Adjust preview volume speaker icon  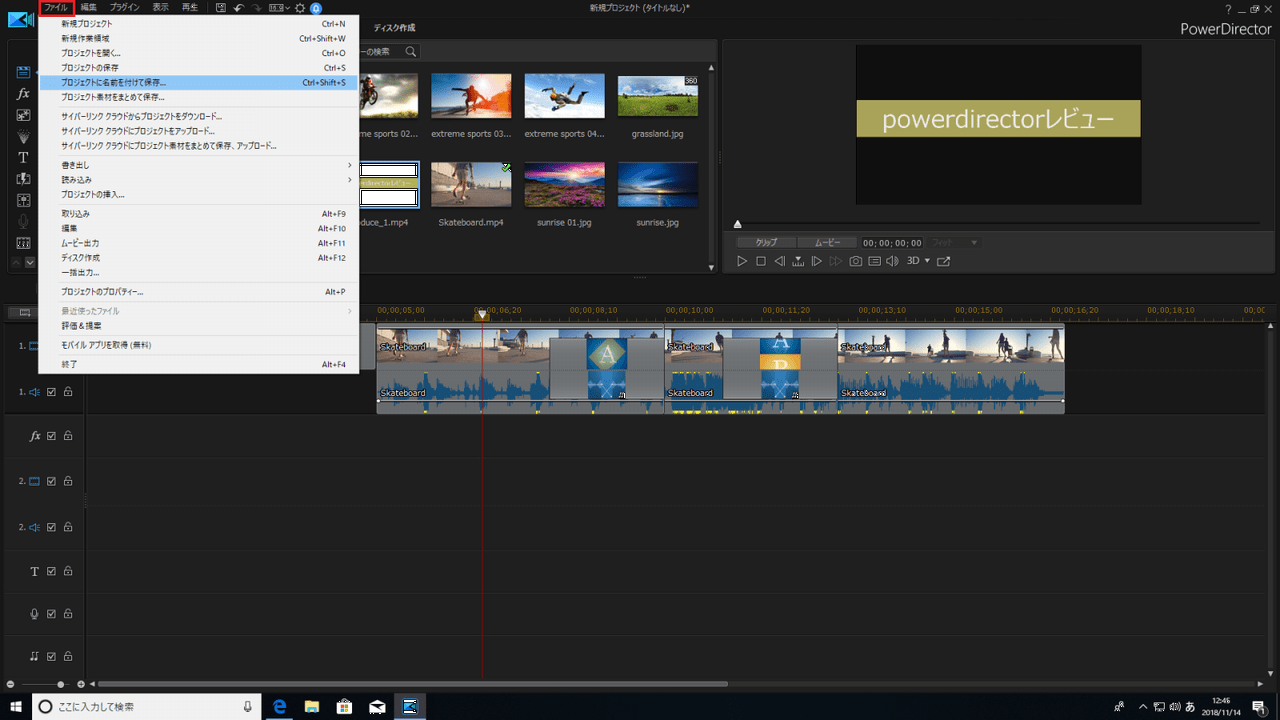pos(892,261)
